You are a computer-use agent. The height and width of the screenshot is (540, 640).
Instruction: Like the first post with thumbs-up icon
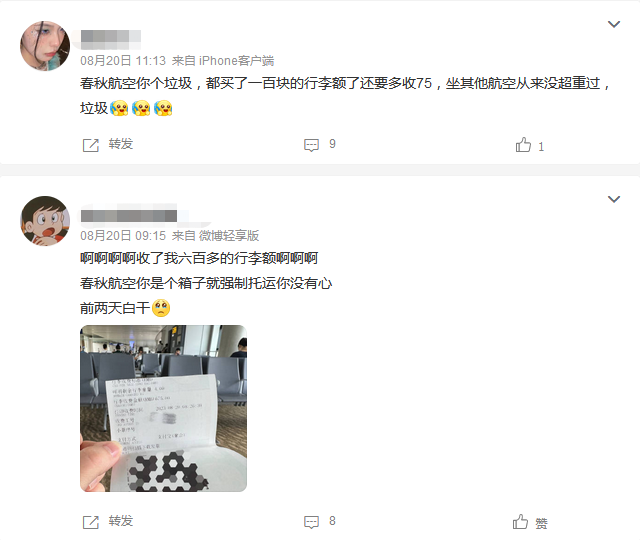pos(523,144)
